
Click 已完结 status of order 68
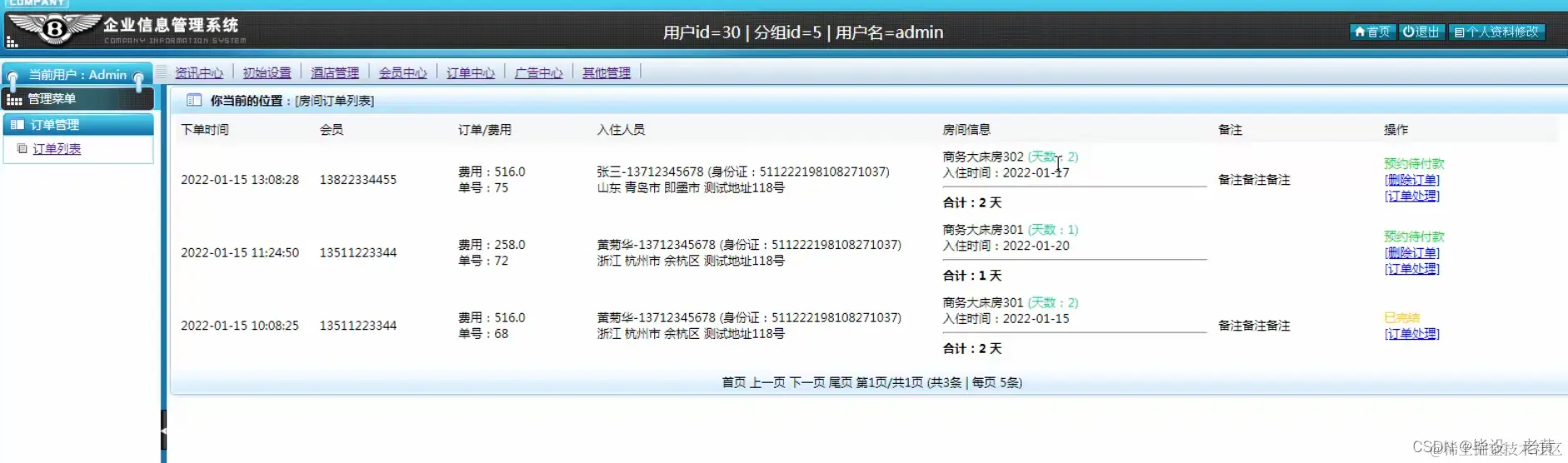(1402, 317)
